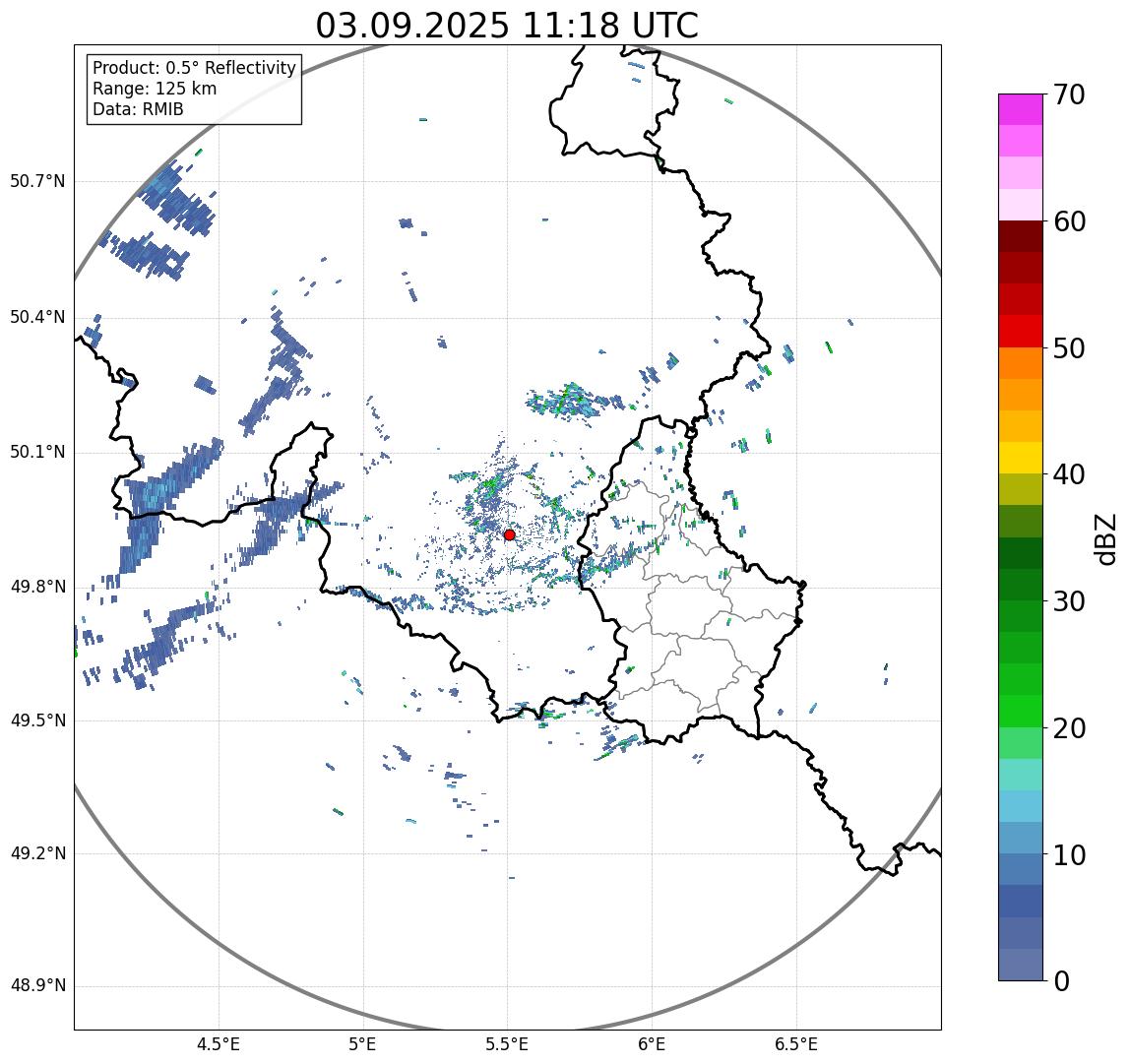Click the colorbar 50 tick label

1069,348
